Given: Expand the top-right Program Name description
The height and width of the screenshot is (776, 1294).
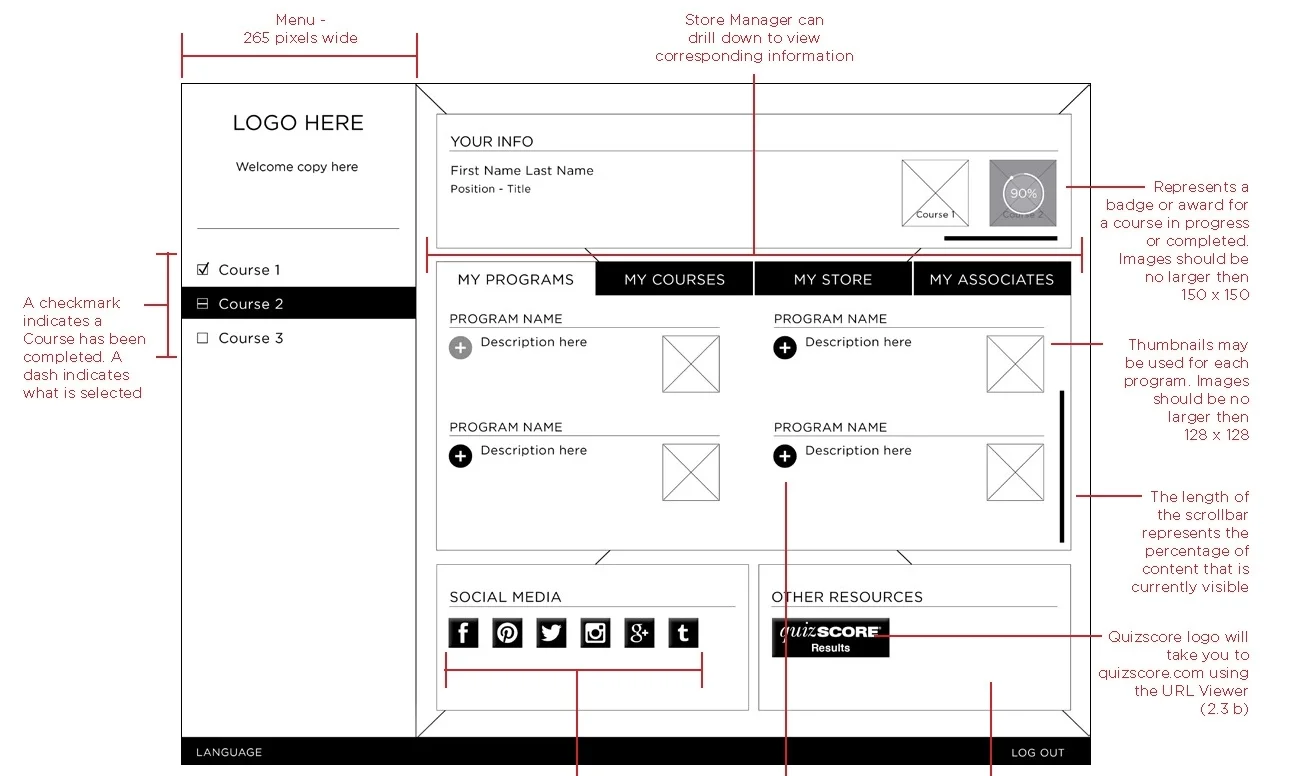Looking at the screenshot, I should [785, 347].
